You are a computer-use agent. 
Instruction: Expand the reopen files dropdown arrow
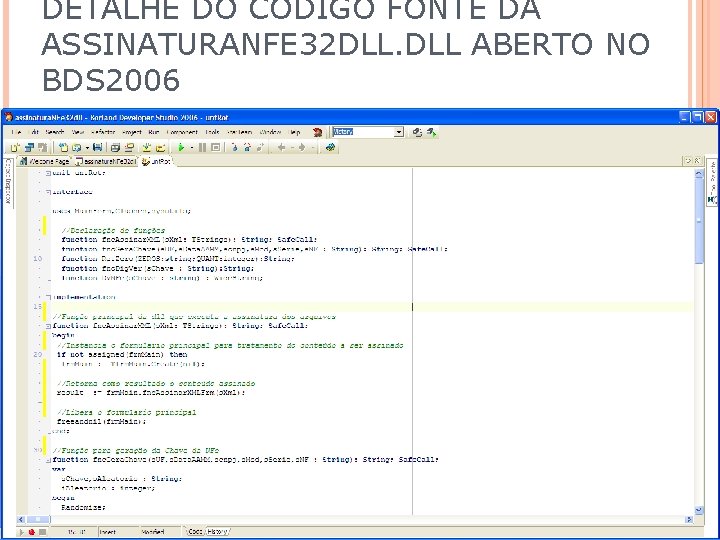(x=87, y=147)
